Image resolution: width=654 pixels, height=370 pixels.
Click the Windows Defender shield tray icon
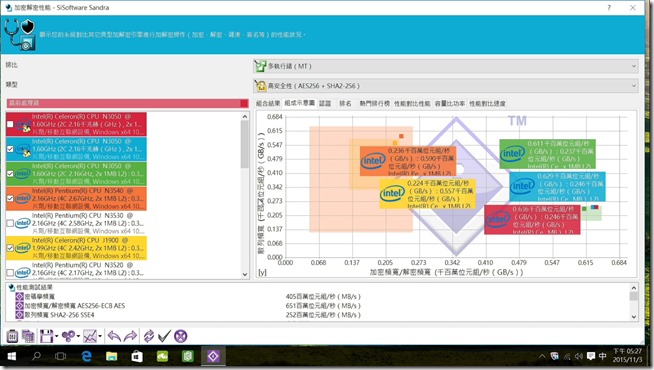pos(554,356)
